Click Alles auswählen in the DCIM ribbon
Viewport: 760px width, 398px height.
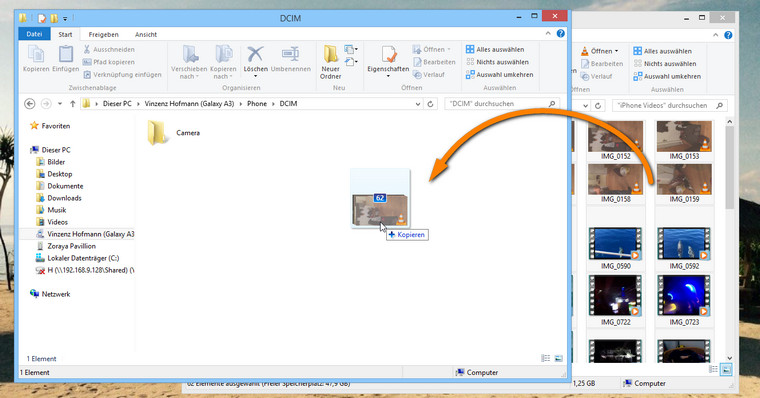pyautogui.click(x=495, y=49)
